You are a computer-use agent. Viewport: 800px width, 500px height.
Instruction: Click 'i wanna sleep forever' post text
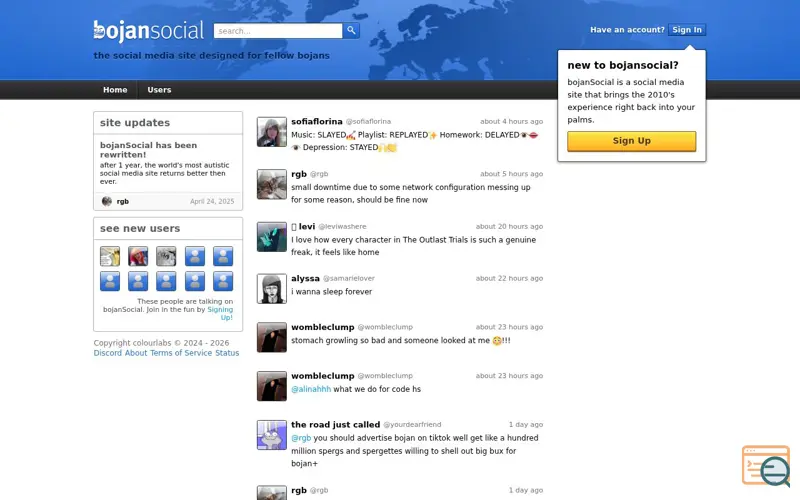click(x=332, y=292)
